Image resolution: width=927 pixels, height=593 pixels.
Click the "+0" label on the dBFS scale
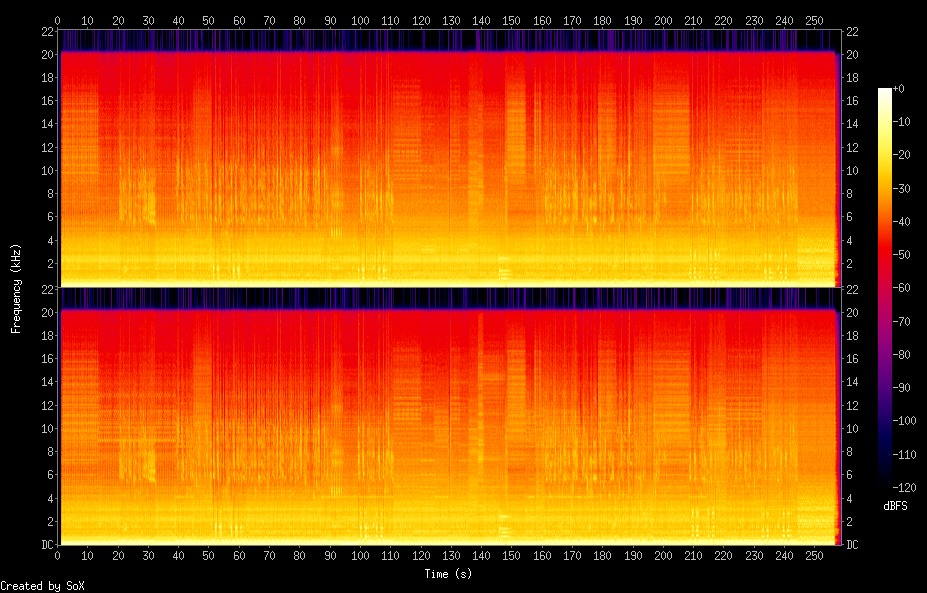pos(899,89)
